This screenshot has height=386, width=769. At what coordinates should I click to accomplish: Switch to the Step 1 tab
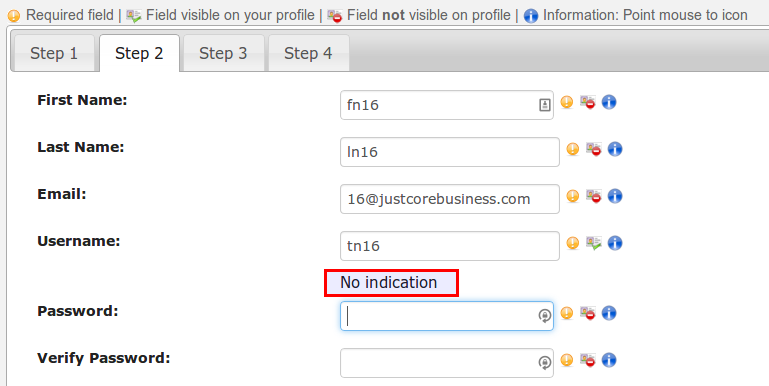pos(53,53)
